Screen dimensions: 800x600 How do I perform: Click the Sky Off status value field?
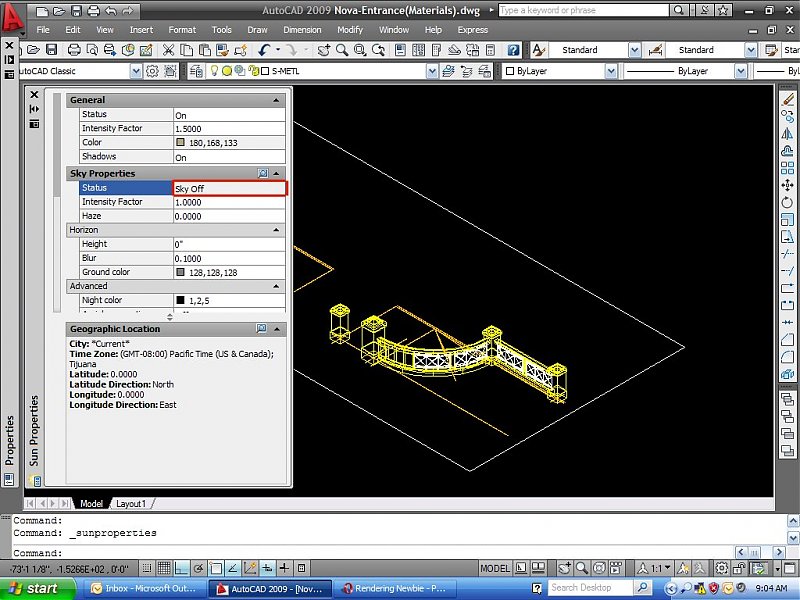230,188
